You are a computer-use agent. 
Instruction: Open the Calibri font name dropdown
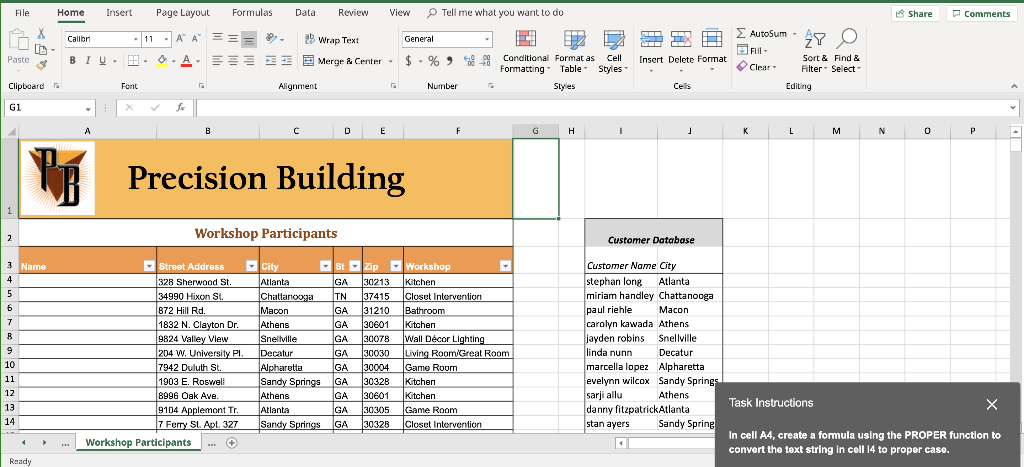tap(135, 39)
